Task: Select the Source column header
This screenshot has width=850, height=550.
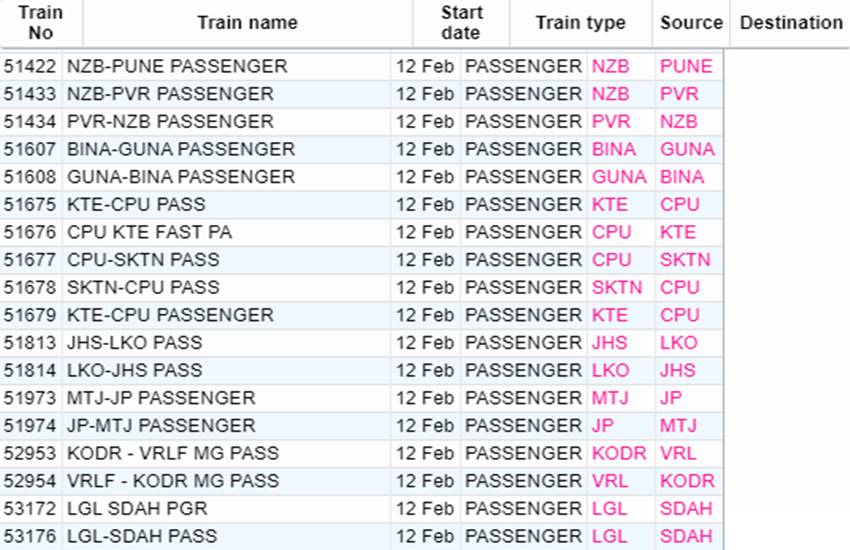Action: (691, 23)
